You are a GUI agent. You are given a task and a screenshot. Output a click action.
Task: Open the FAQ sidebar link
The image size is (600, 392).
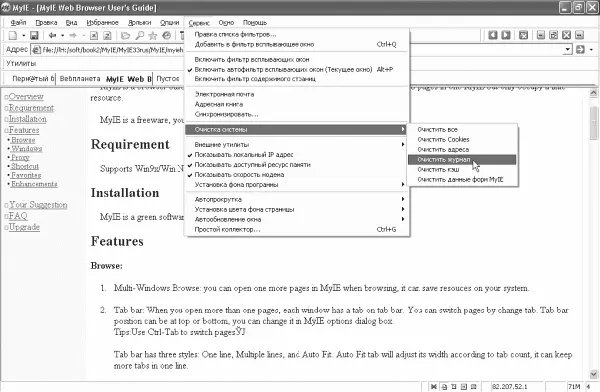18,216
